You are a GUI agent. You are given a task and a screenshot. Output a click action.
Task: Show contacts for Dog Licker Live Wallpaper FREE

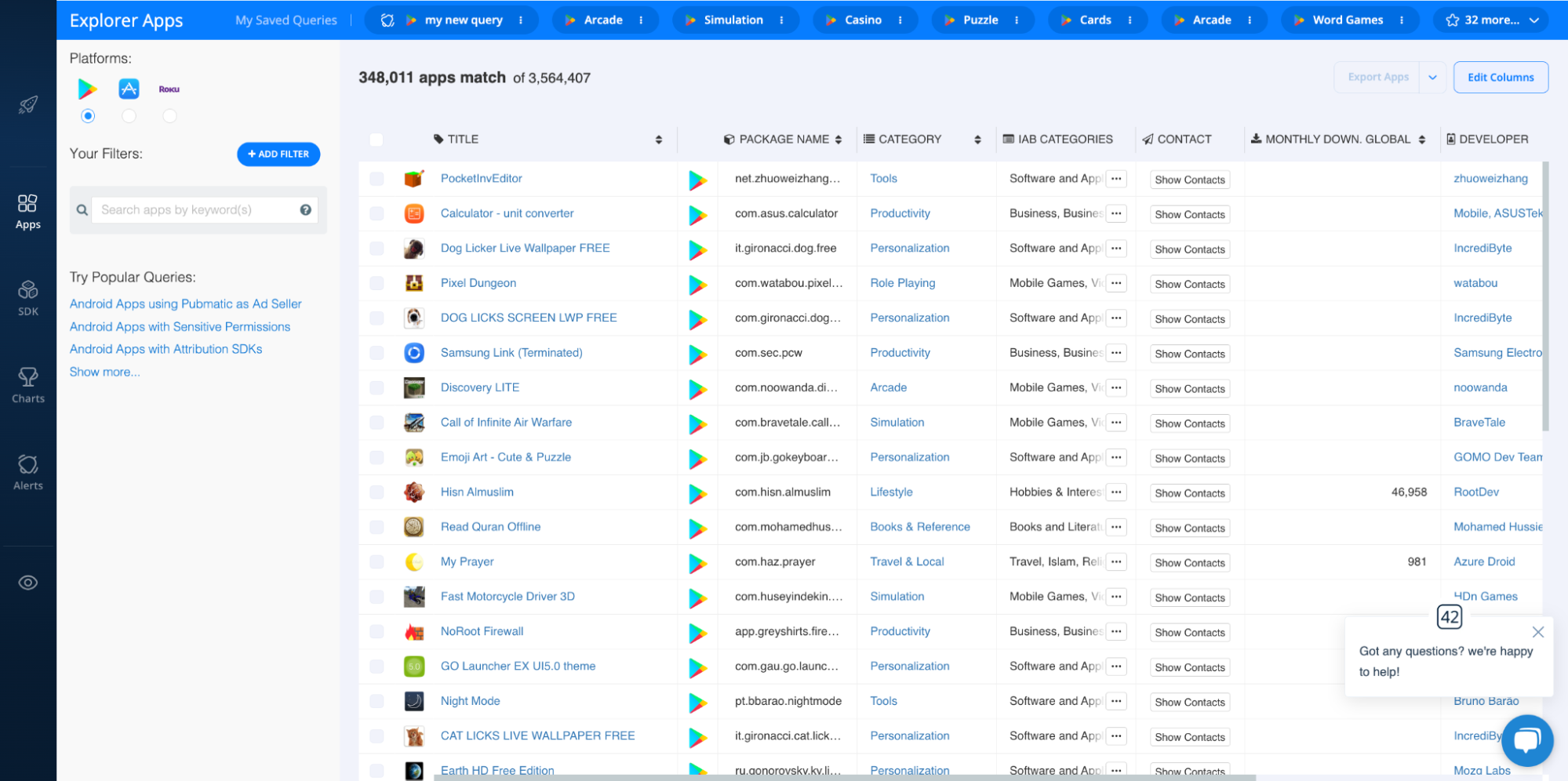point(1189,249)
